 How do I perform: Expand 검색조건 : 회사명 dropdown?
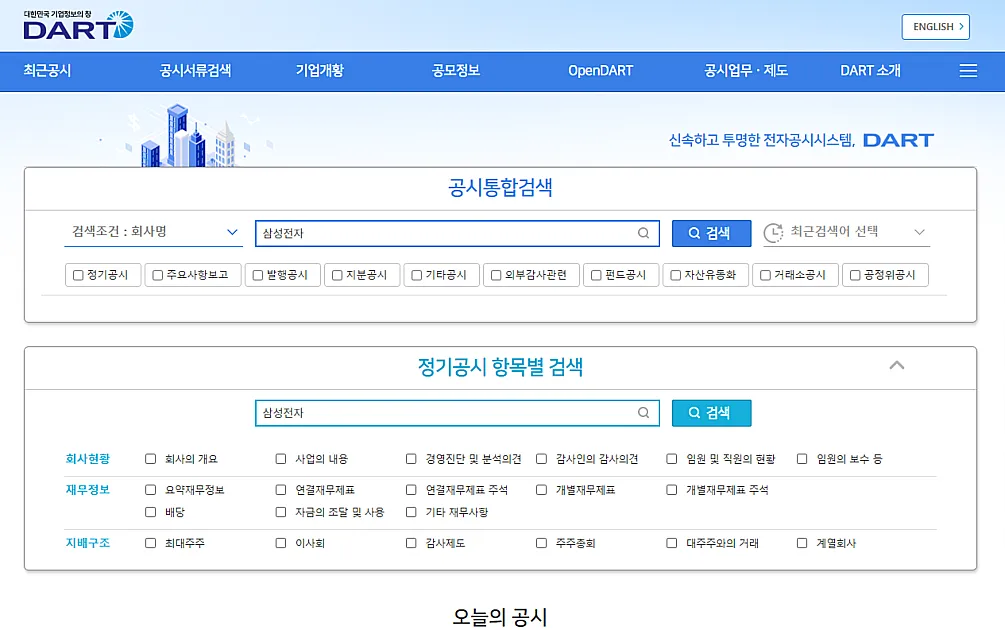[x=153, y=232]
